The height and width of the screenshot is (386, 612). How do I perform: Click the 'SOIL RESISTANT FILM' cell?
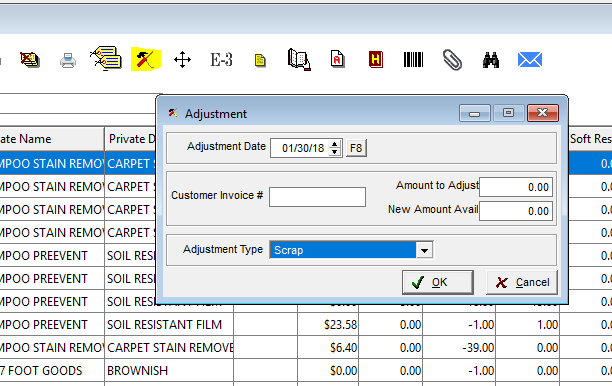point(169,324)
